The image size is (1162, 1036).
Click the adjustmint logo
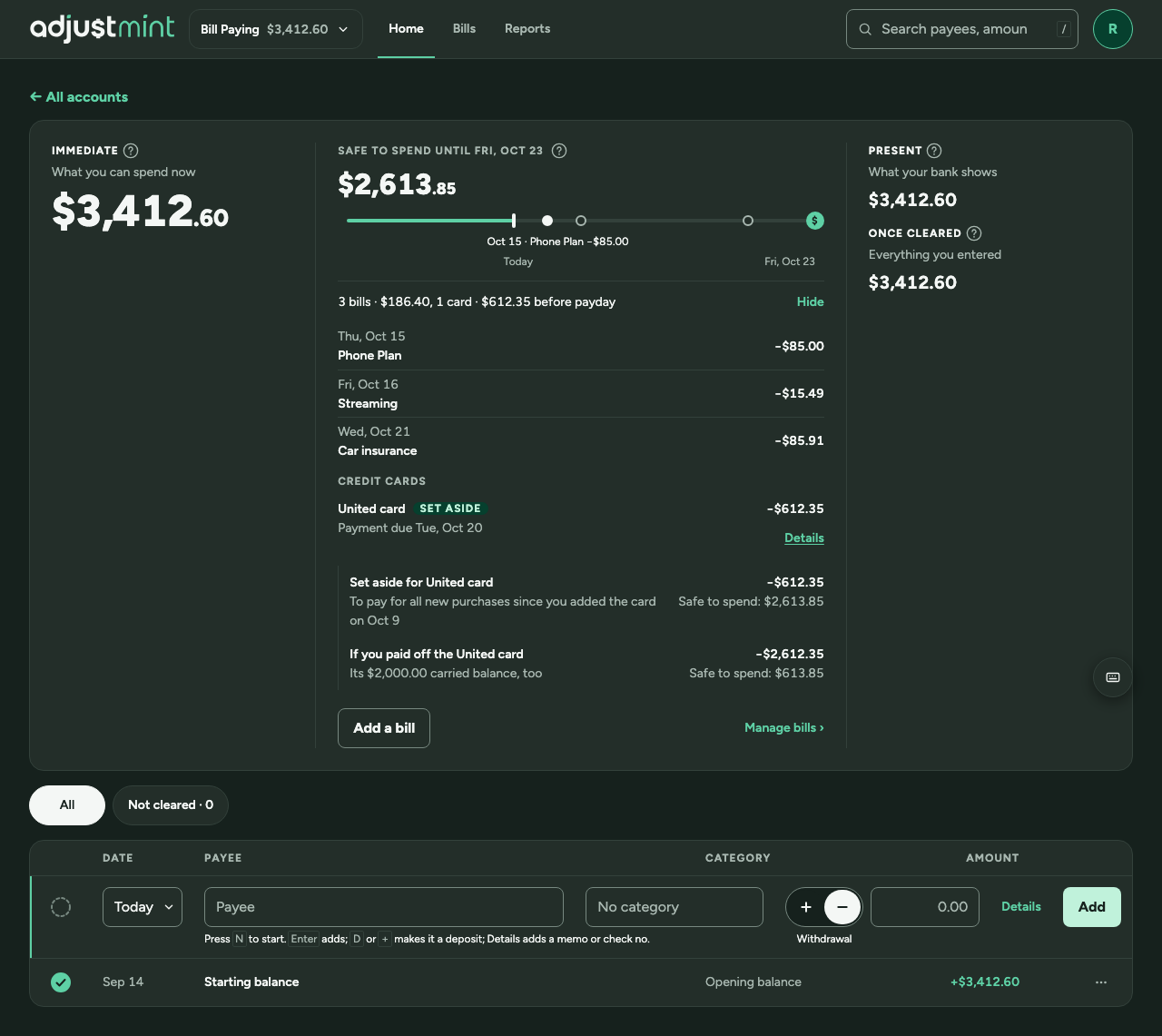click(102, 28)
